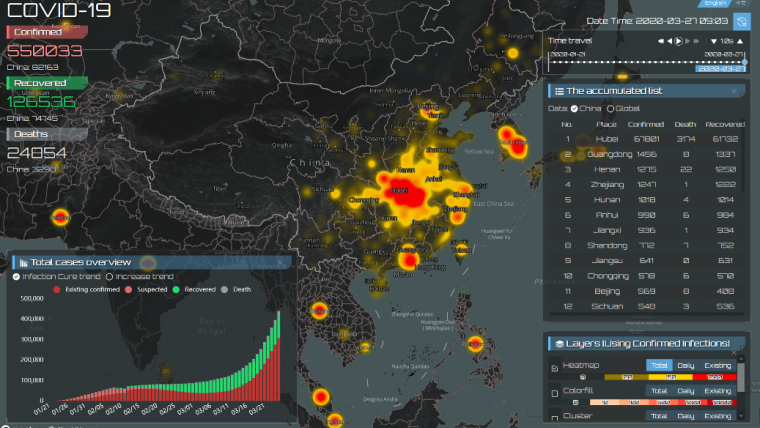Click the Layers panel scroll down arrow
The image size is (760, 428).
741,416
